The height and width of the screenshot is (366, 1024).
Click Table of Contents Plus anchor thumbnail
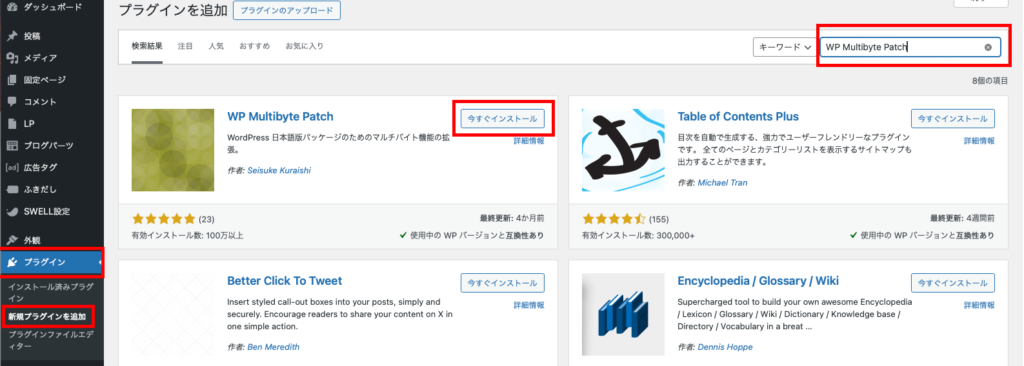tap(624, 150)
